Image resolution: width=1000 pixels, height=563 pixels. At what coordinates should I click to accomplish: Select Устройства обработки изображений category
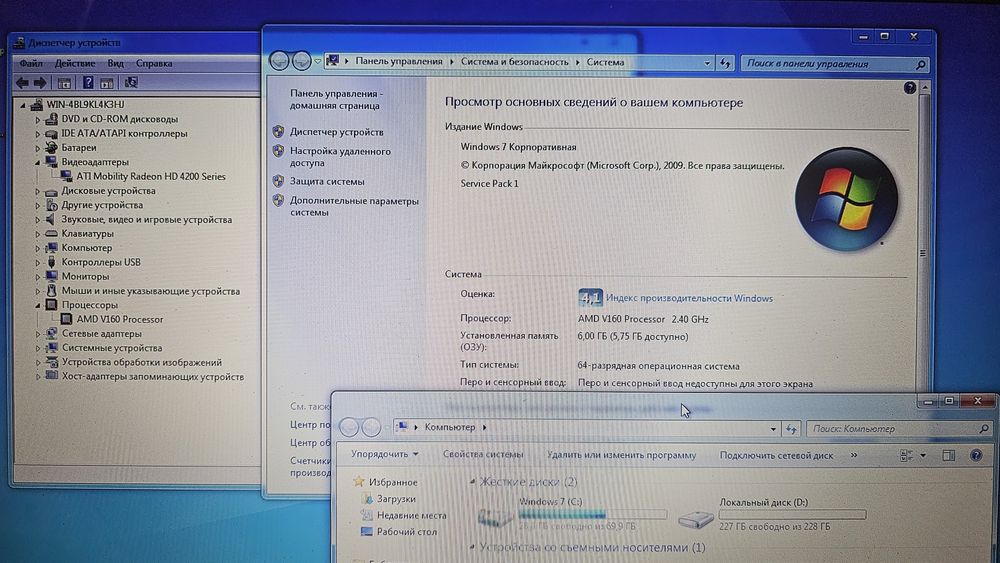click(142, 362)
